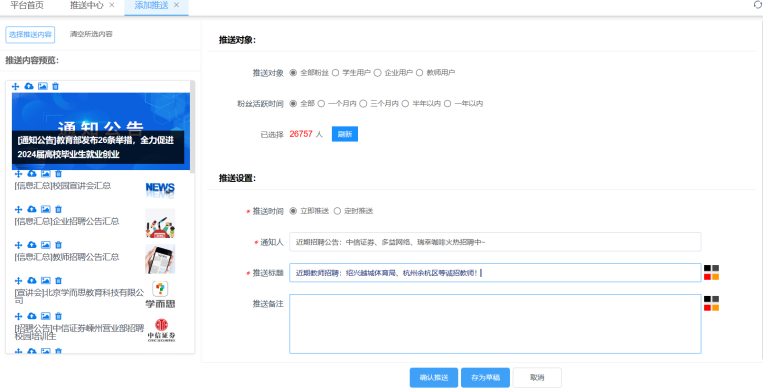Click cloud upload icon for 企业招聘公告汇总
Viewport: 763px width, 390px height.
32,209
